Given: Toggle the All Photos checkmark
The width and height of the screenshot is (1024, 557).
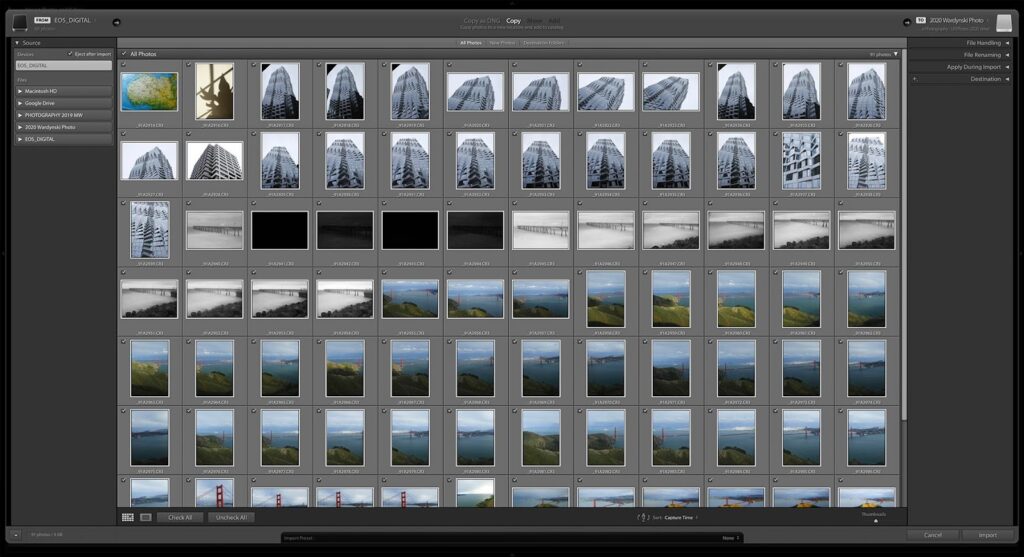Looking at the screenshot, I should 124,54.
